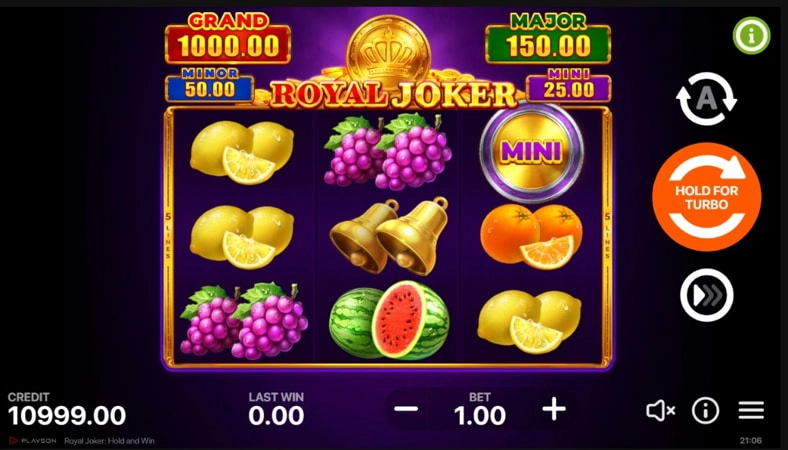
Task: Click the MAJOR 150.00 jackpot panel
Action: pos(548,38)
